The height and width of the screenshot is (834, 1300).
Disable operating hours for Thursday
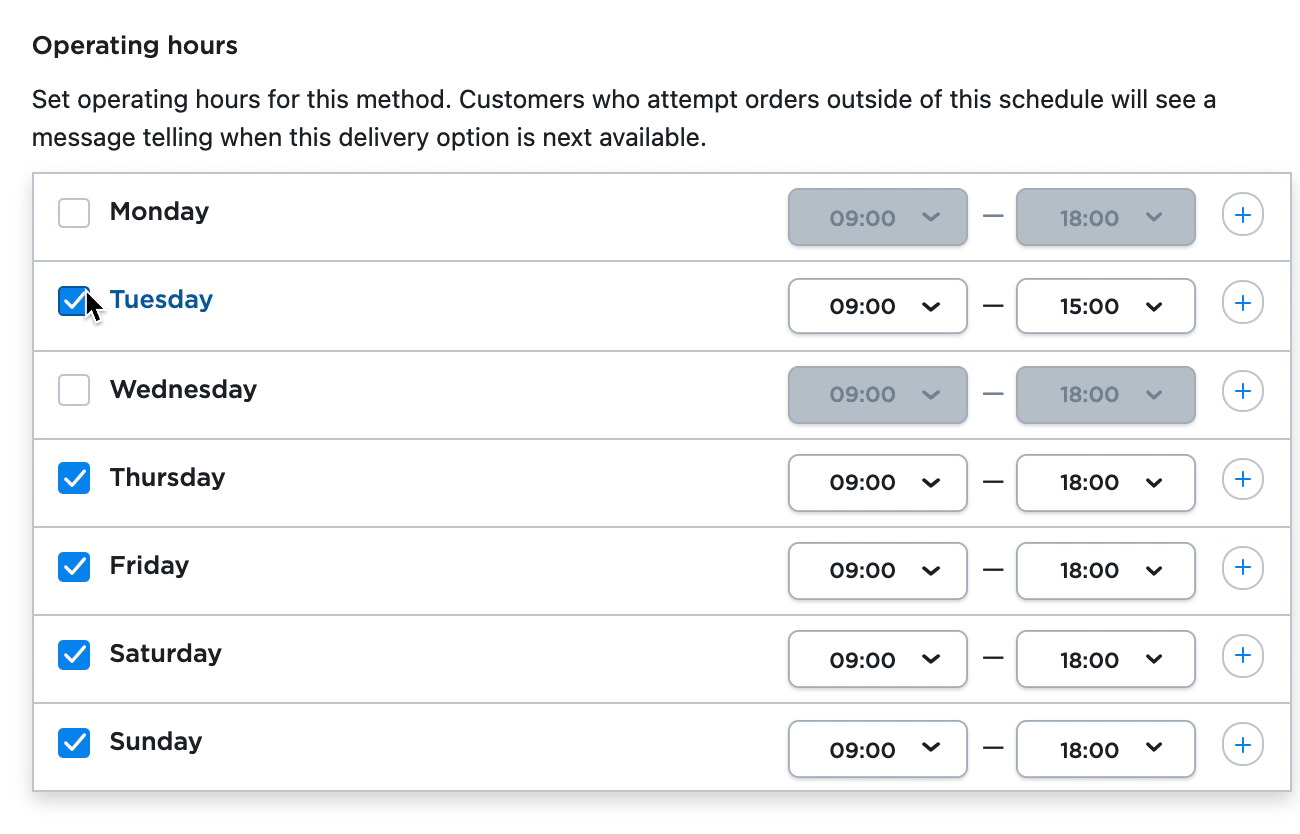point(74,478)
